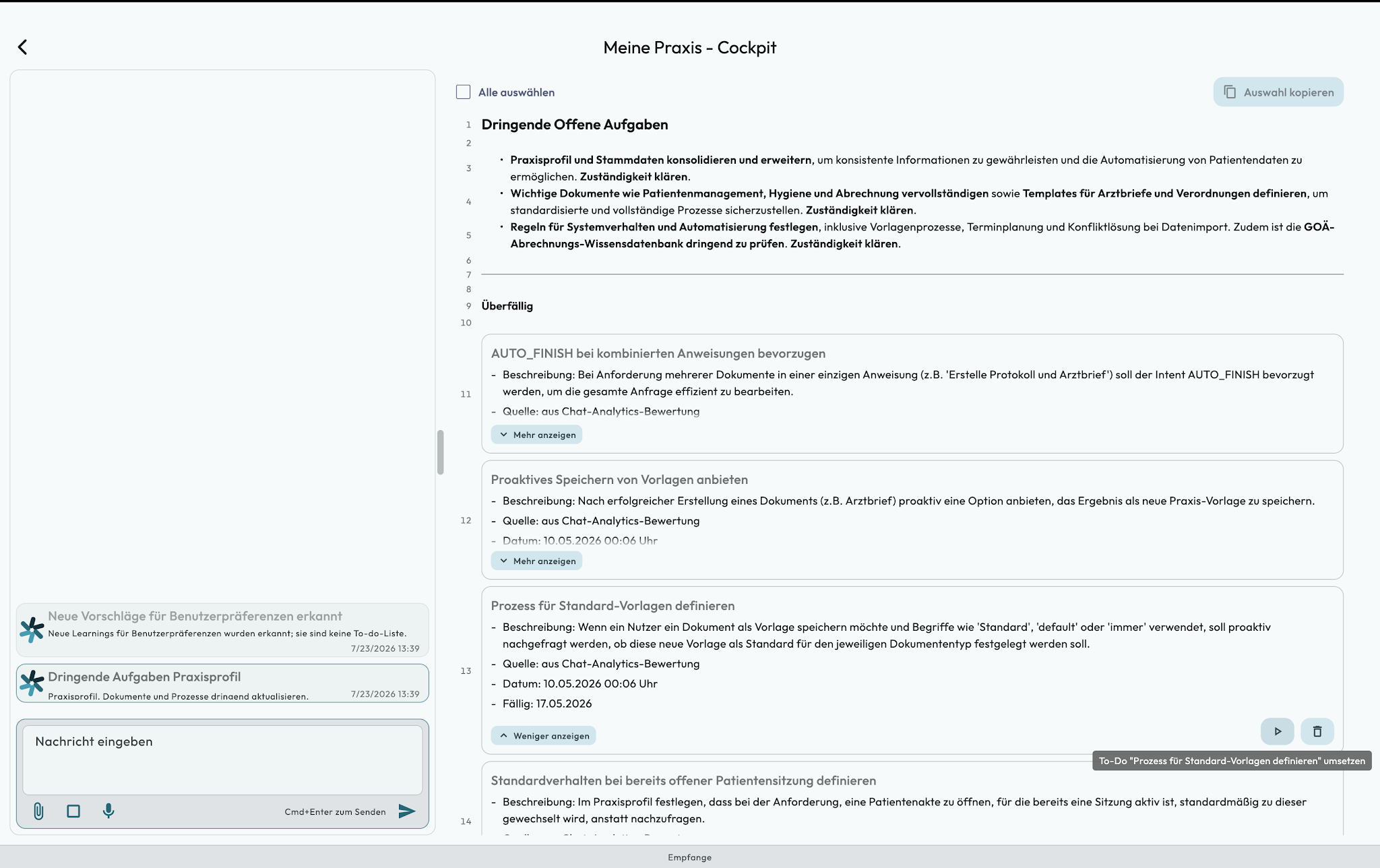This screenshot has width=1380, height=868.
Task: Click the assistant logo on 'Dringende Aufgaben Praxisprofil'
Action: 32,682
